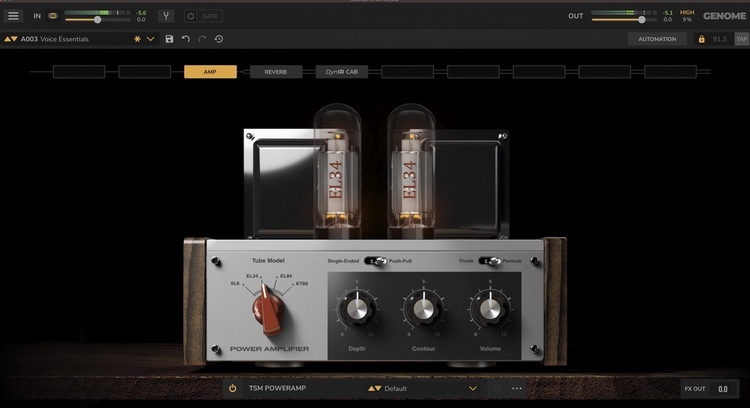Click the input gain slider handle
This screenshot has height=408, width=750.
click(98, 20)
